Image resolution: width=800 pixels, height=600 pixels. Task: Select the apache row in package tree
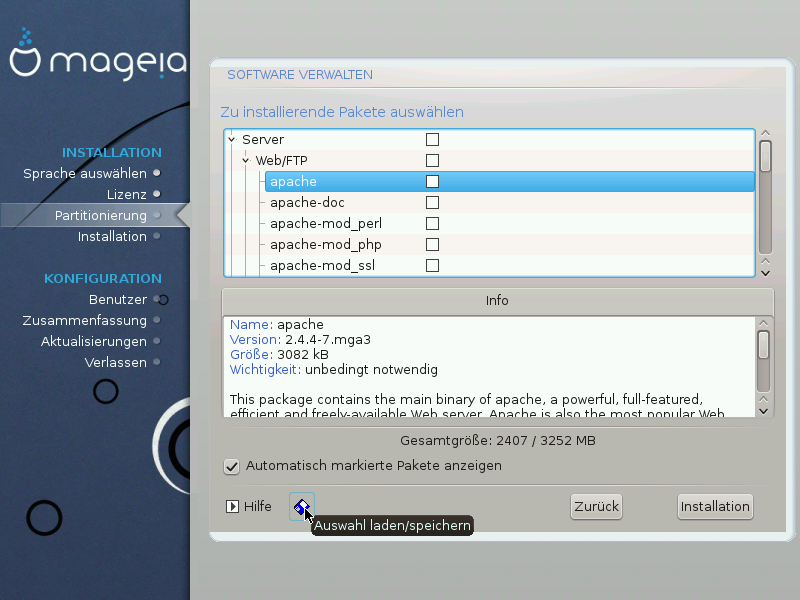[x=509, y=182]
